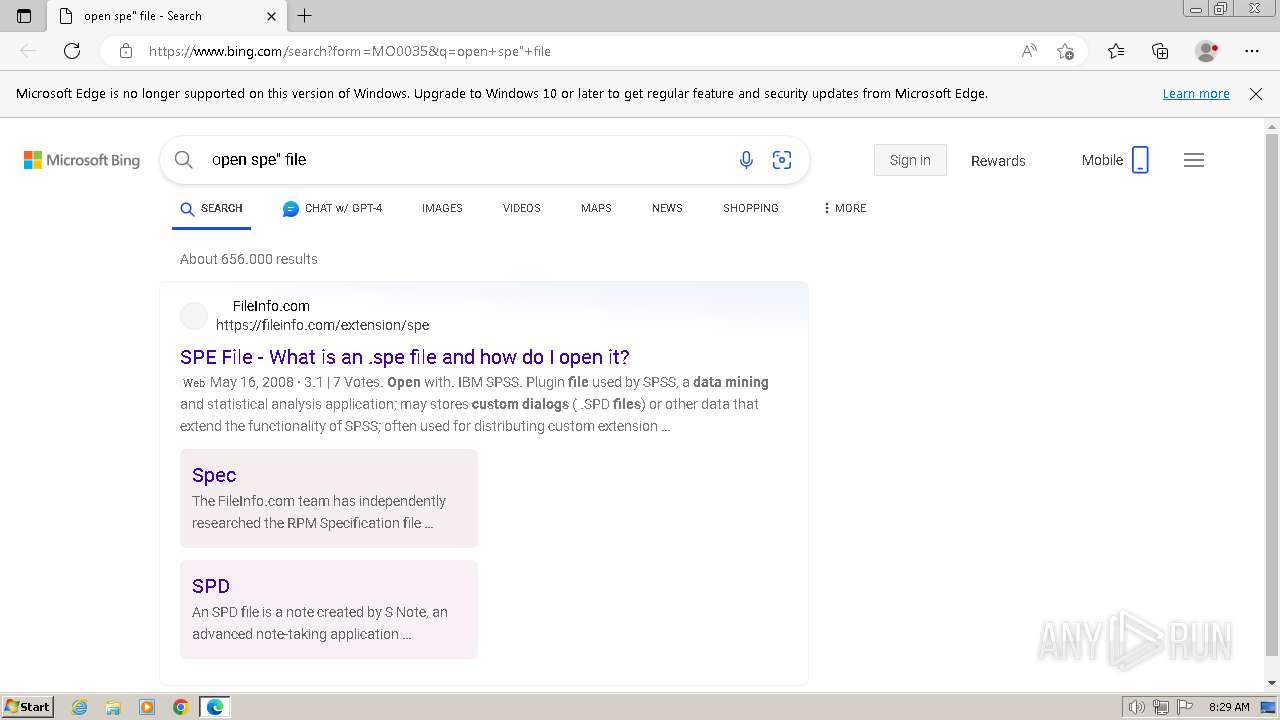Image resolution: width=1280 pixels, height=720 pixels.
Task: View site information lock icon
Action: [126, 51]
